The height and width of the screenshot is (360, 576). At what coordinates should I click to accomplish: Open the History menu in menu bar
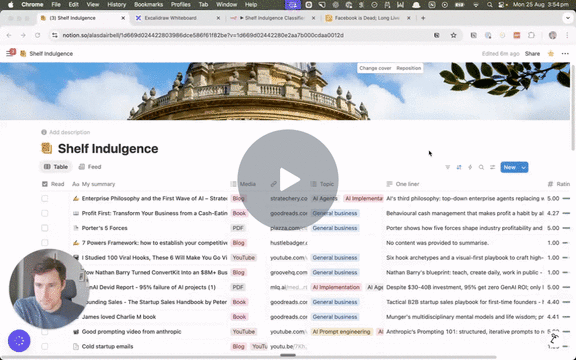coord(116,5)
